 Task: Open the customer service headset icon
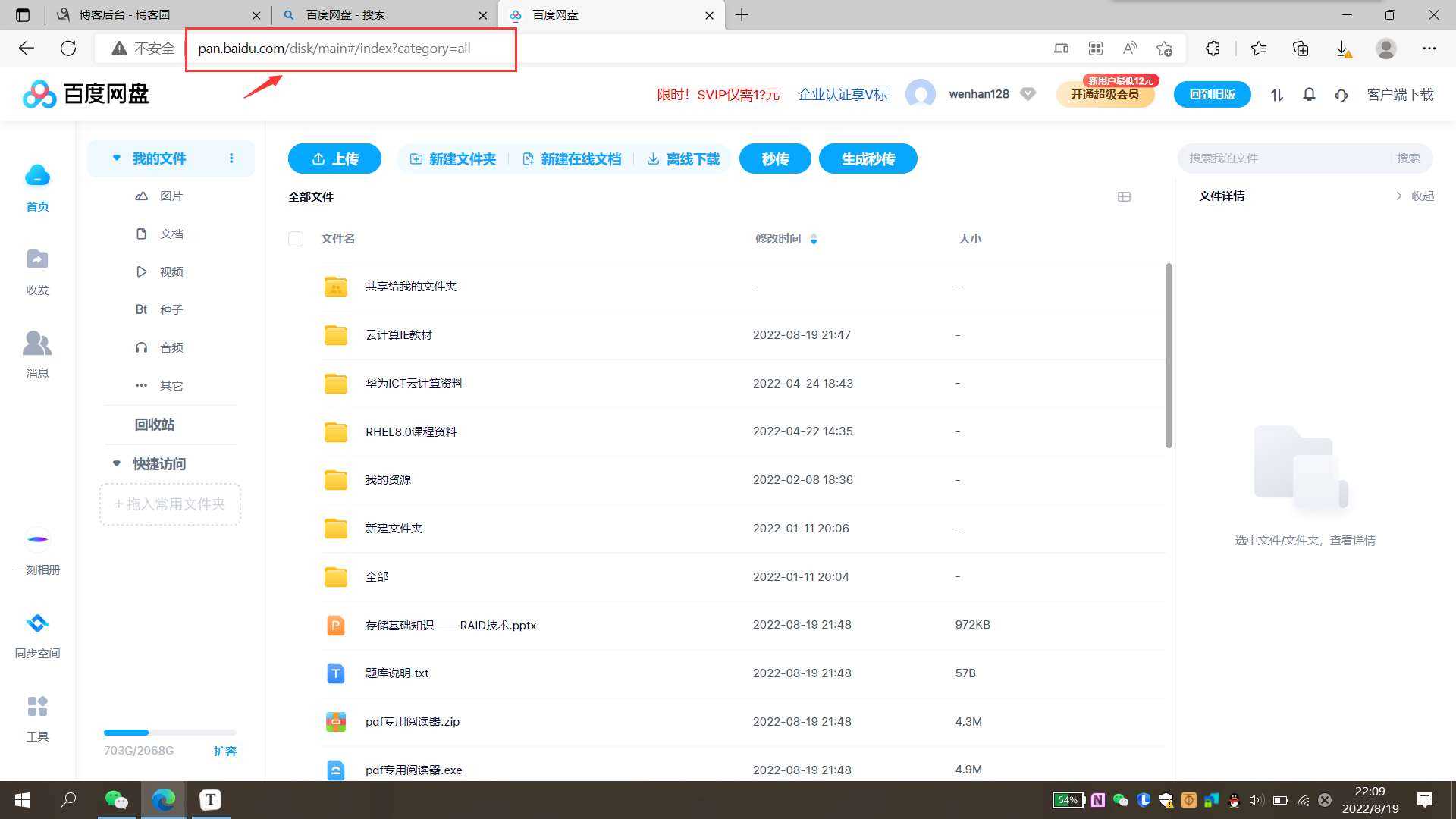point(1341,95)
